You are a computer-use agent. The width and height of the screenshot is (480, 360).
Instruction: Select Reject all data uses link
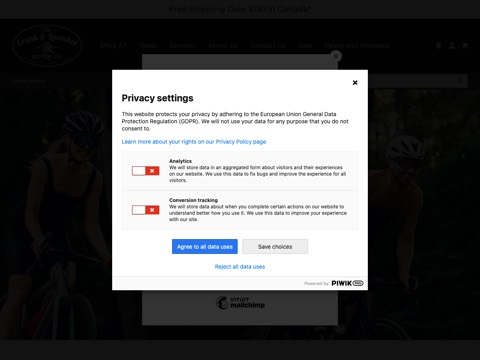240,267
